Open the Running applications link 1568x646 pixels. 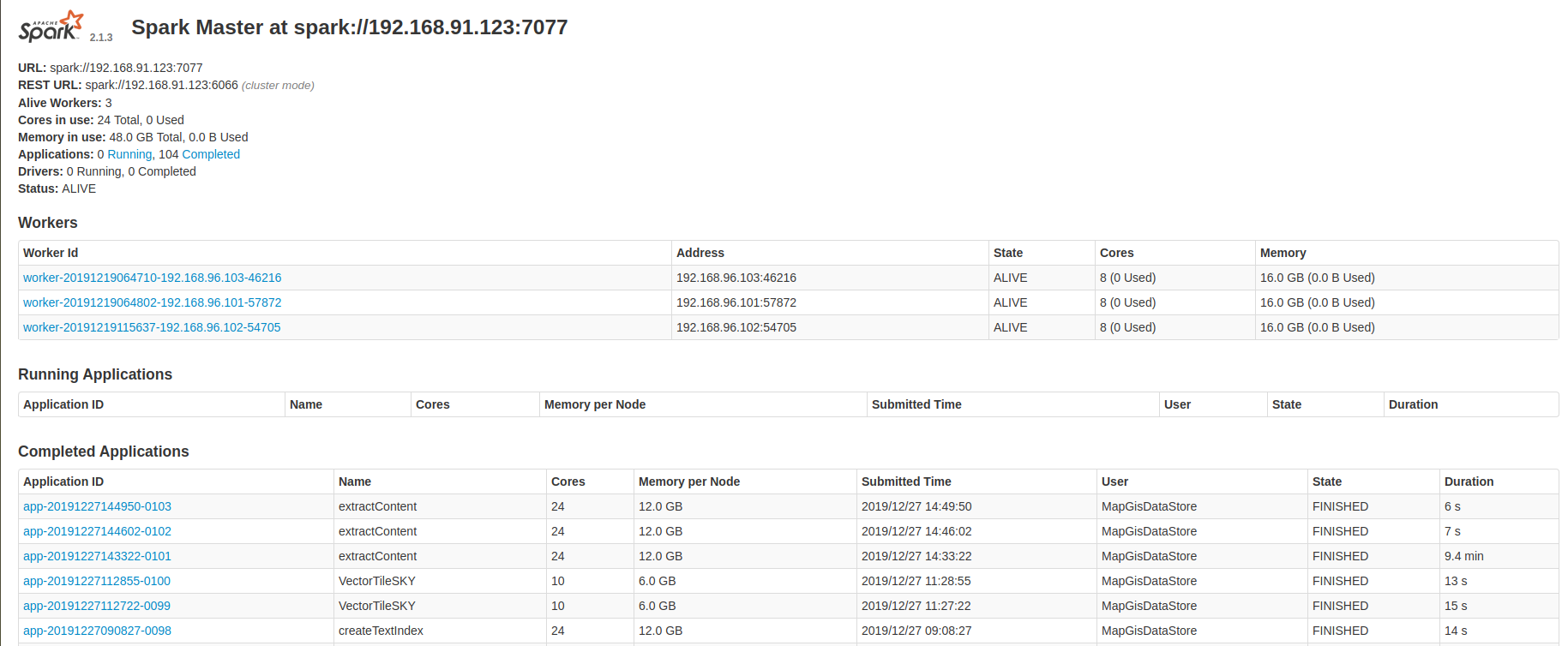[x=129, y=154]
